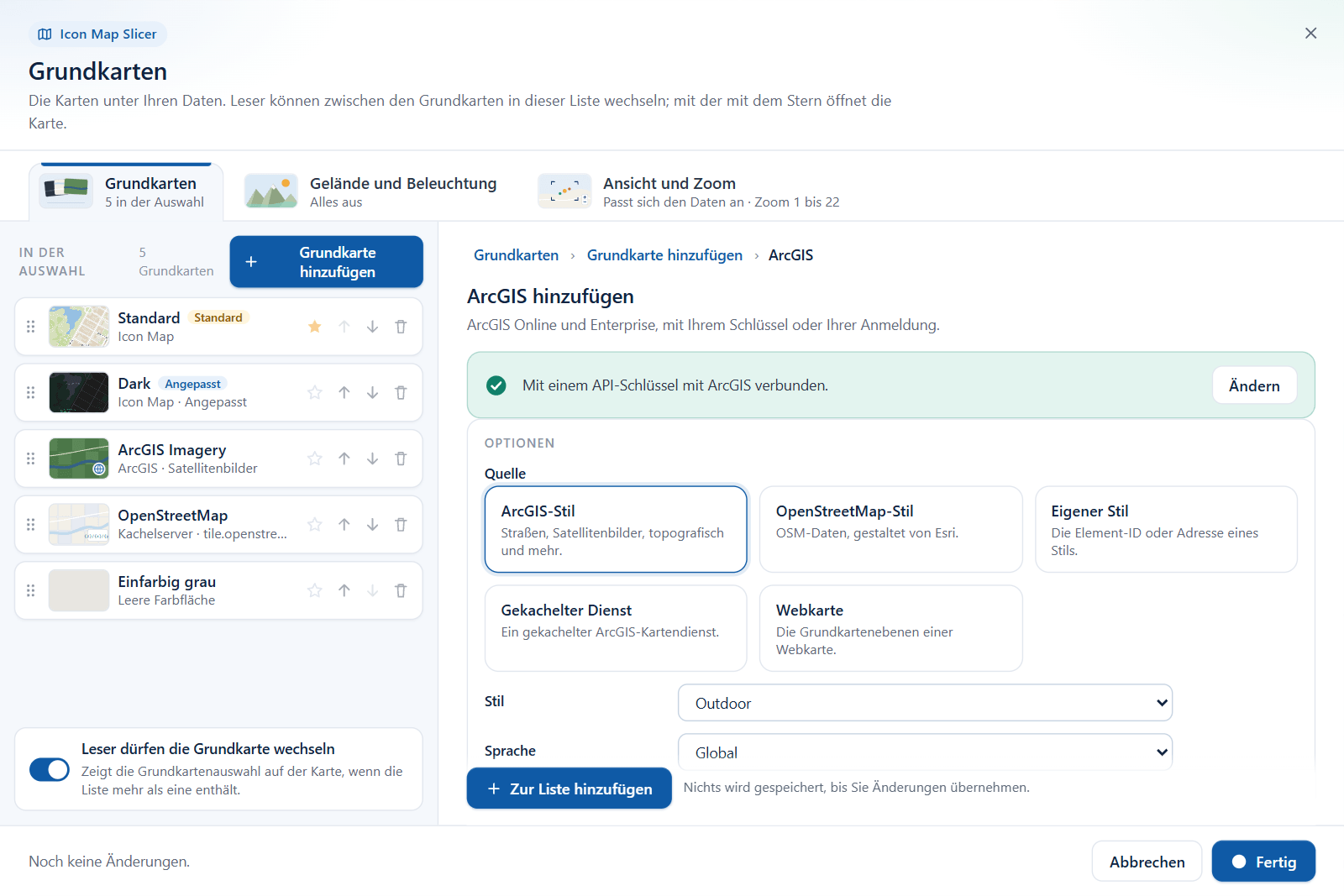The image size is (1344, 896).
Task: Select the ArcGIS-Stil source option
Action: click(x=616, y=529)
